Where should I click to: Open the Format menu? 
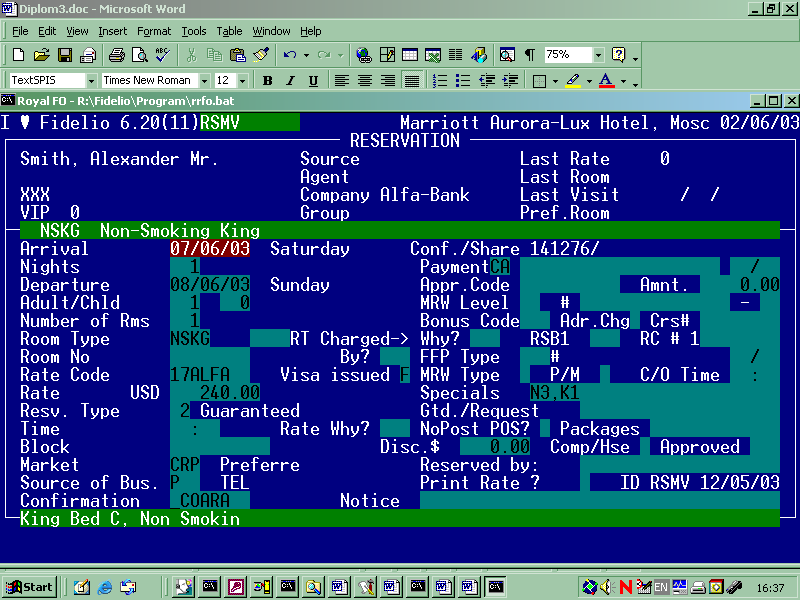point(154,31)
